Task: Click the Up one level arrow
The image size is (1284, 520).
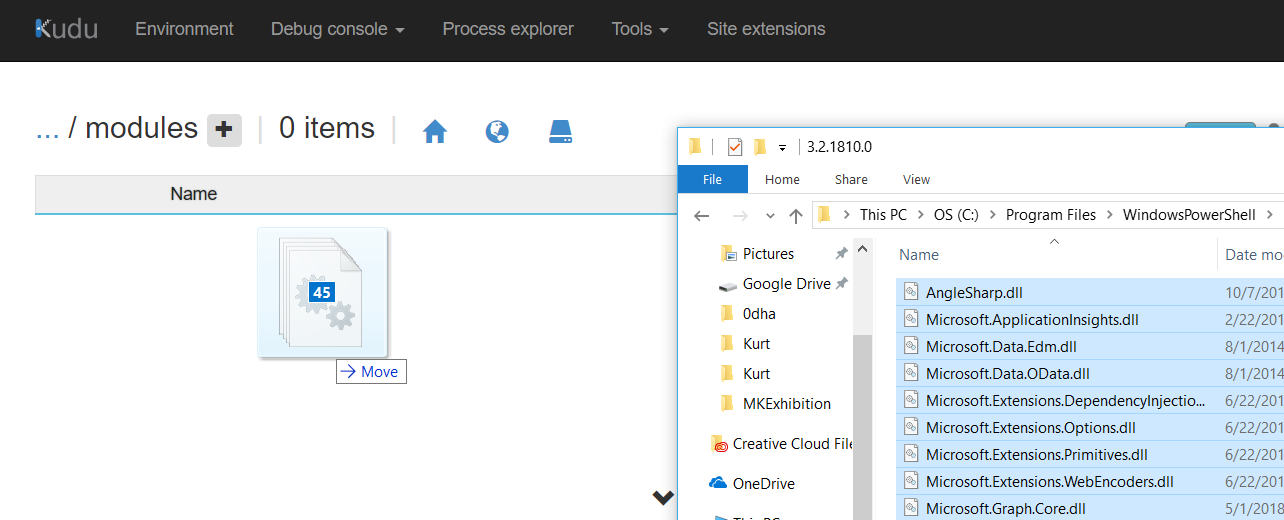Action: [x=796, y=215]
